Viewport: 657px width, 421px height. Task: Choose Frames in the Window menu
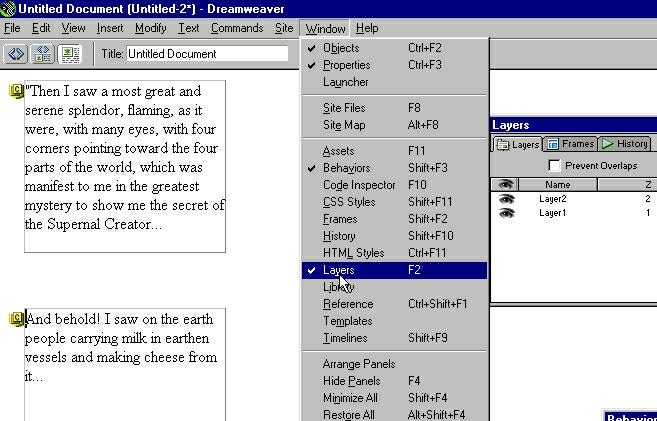tap(394, 219)
